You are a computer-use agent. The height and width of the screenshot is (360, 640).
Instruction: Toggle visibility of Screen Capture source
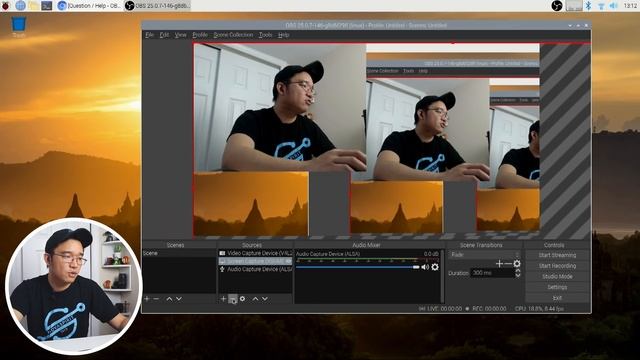pos(289,261)
